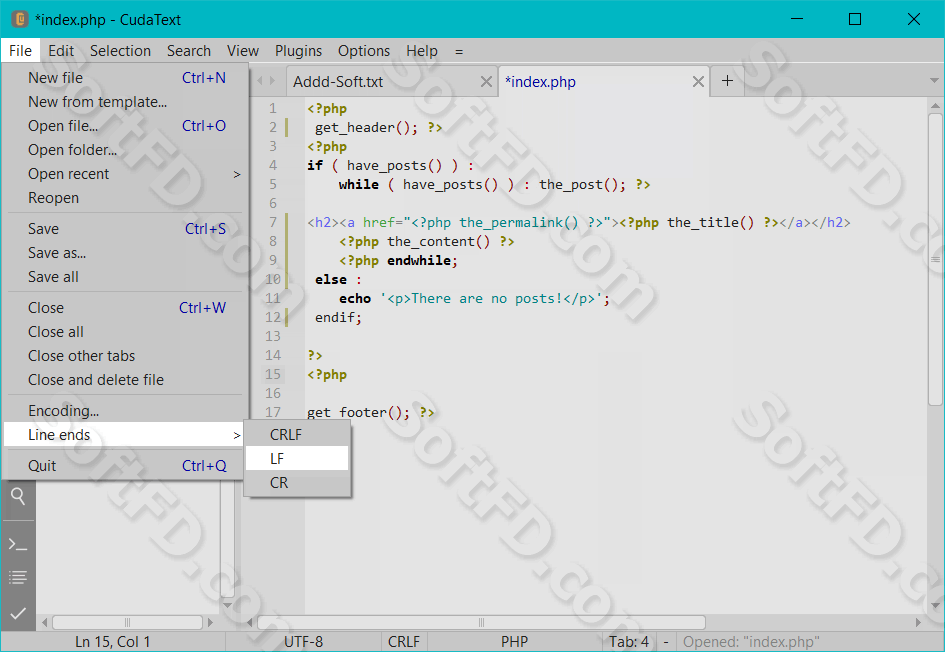Choose Close with Ctrl+W shortcut entry
Viewport: 945px width, 652px height.
point(125,308)
